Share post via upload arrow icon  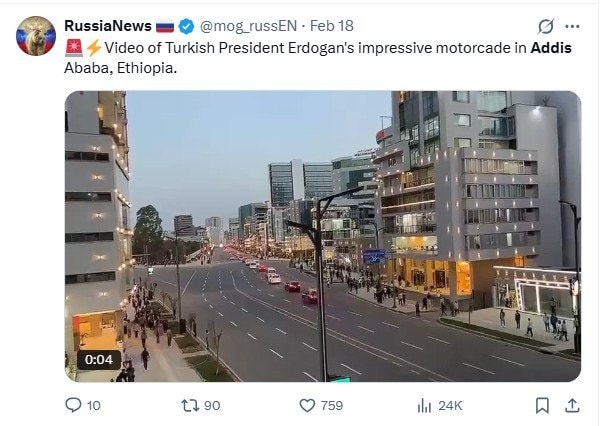tap(572, 405)
